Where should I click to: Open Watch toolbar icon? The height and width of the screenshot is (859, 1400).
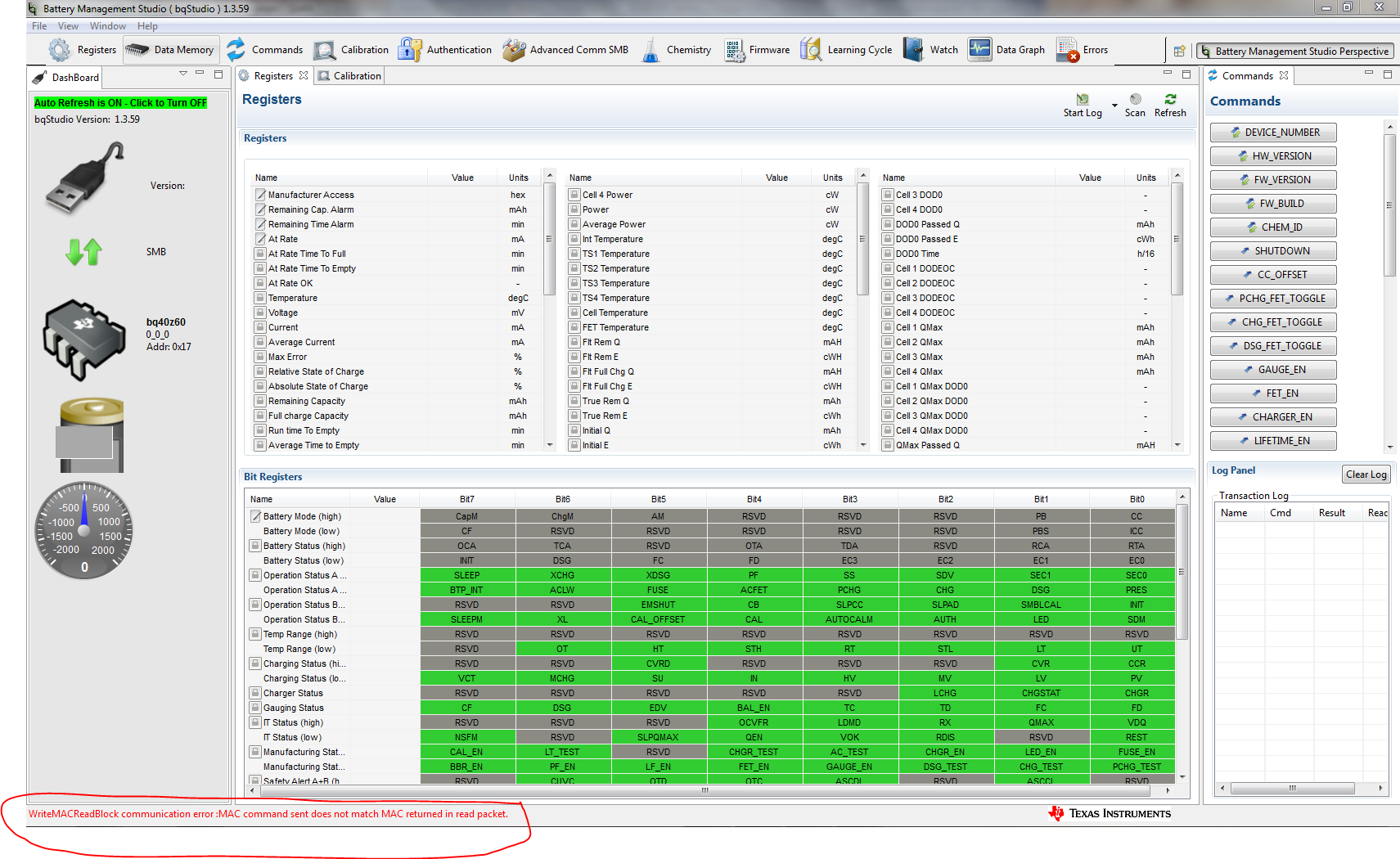coord(913,50)
